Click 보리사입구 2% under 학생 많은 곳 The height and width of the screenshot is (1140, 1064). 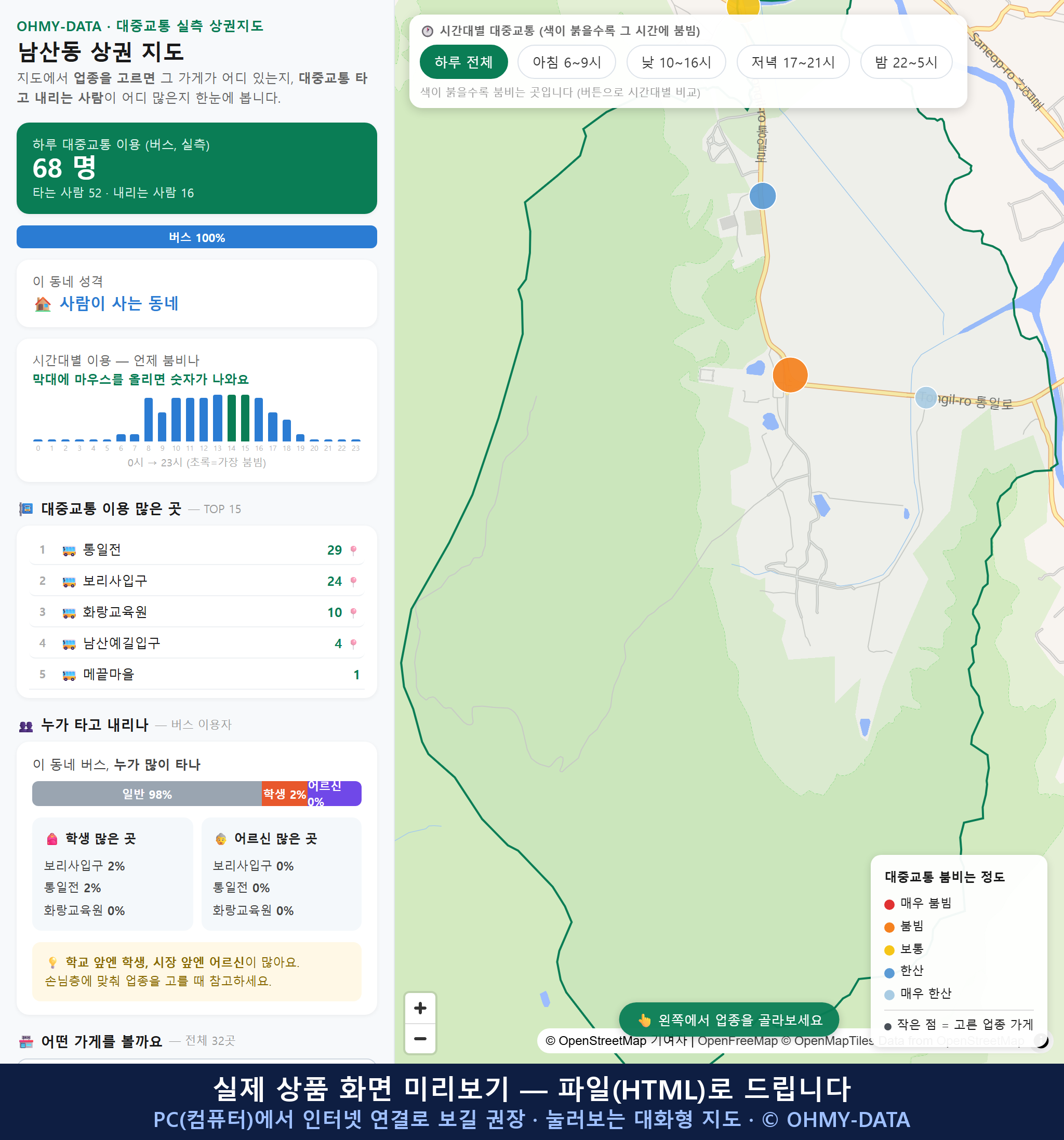[84, 866]
